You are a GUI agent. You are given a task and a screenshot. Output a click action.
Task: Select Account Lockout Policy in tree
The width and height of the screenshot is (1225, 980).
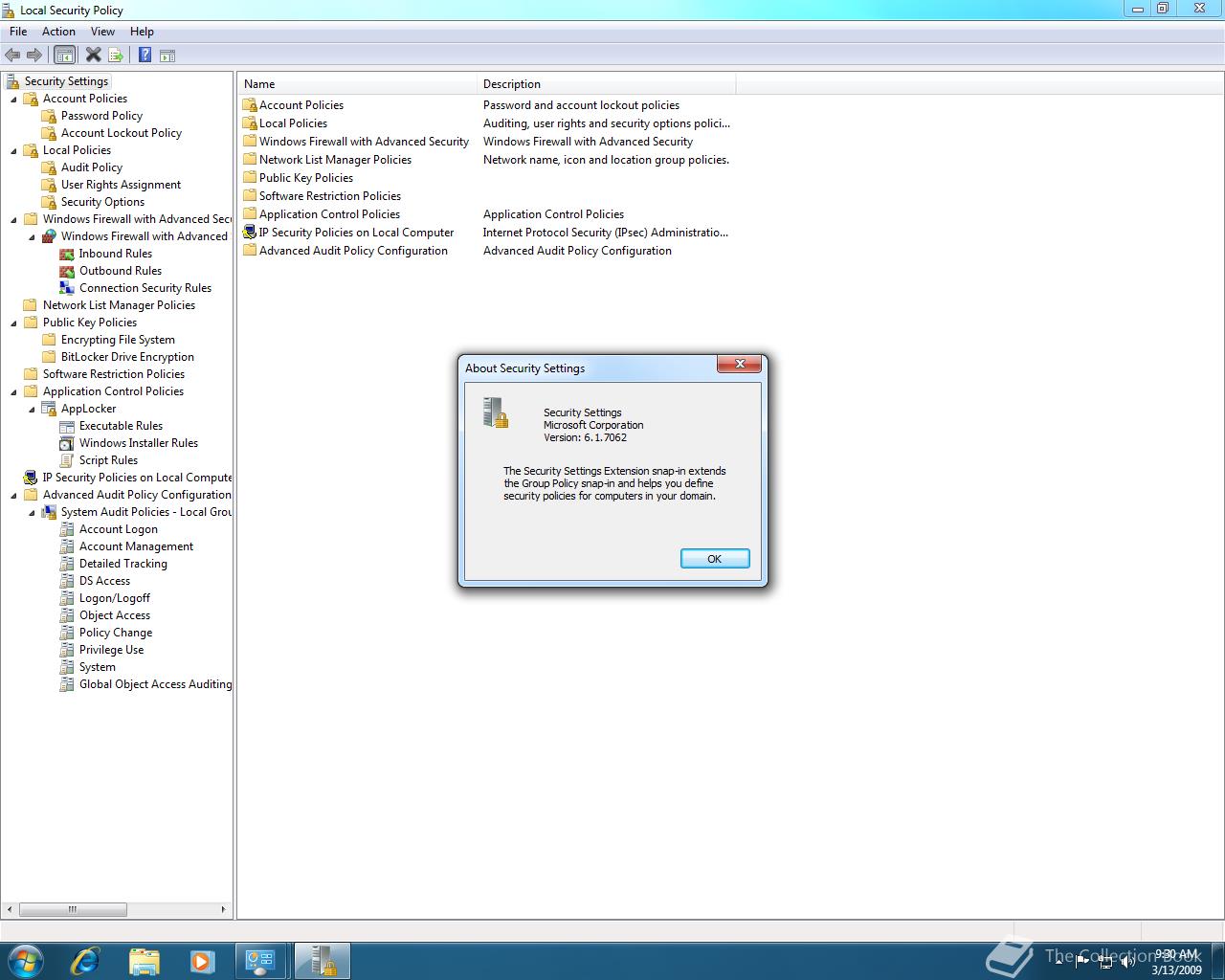122,133
